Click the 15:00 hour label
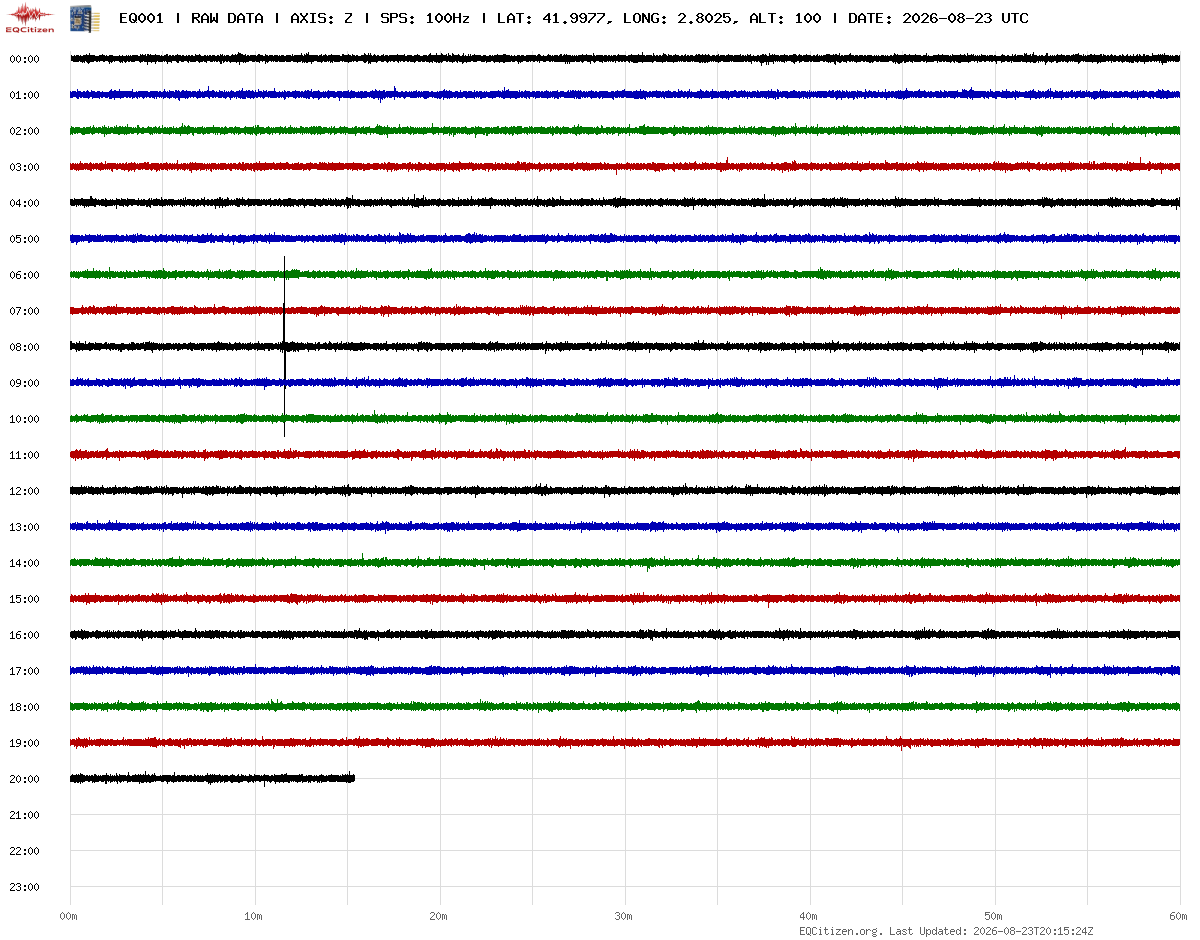 pyautogui.click(x=24, y=599)
